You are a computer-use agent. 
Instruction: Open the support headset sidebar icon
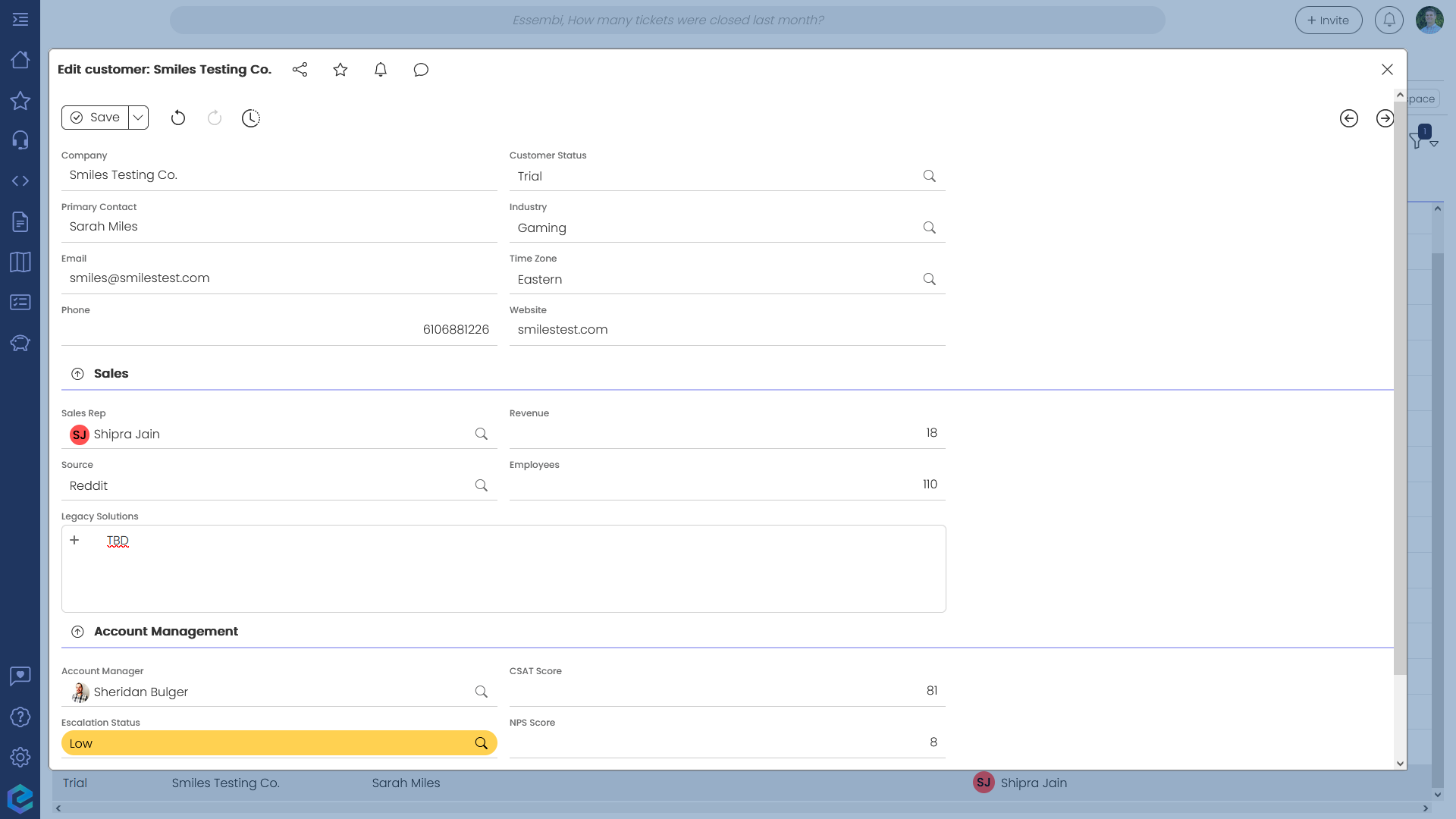pyautogui.click(x=20, y=140)
